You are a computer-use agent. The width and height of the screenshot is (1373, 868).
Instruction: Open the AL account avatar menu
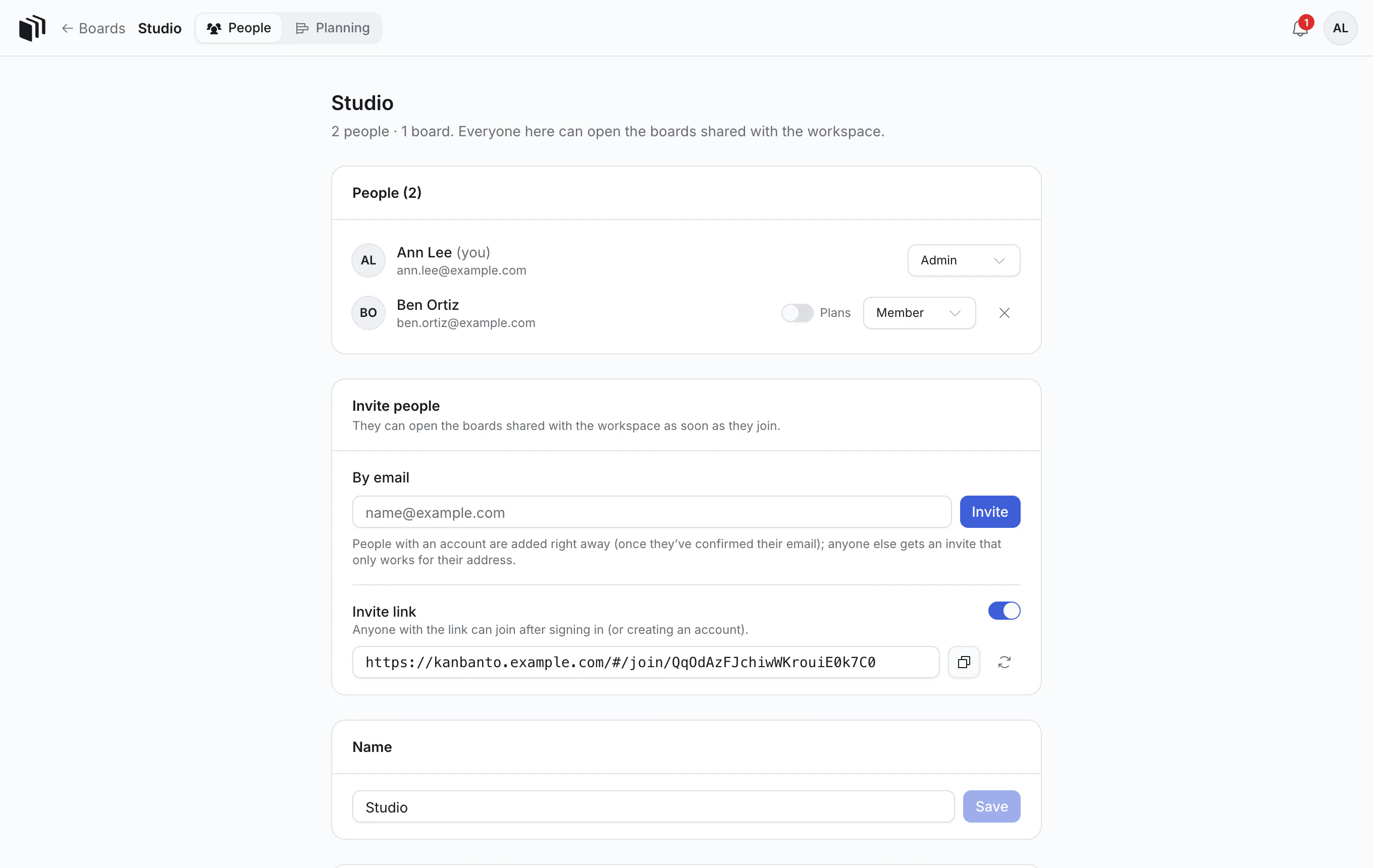tap(1340, 28)
